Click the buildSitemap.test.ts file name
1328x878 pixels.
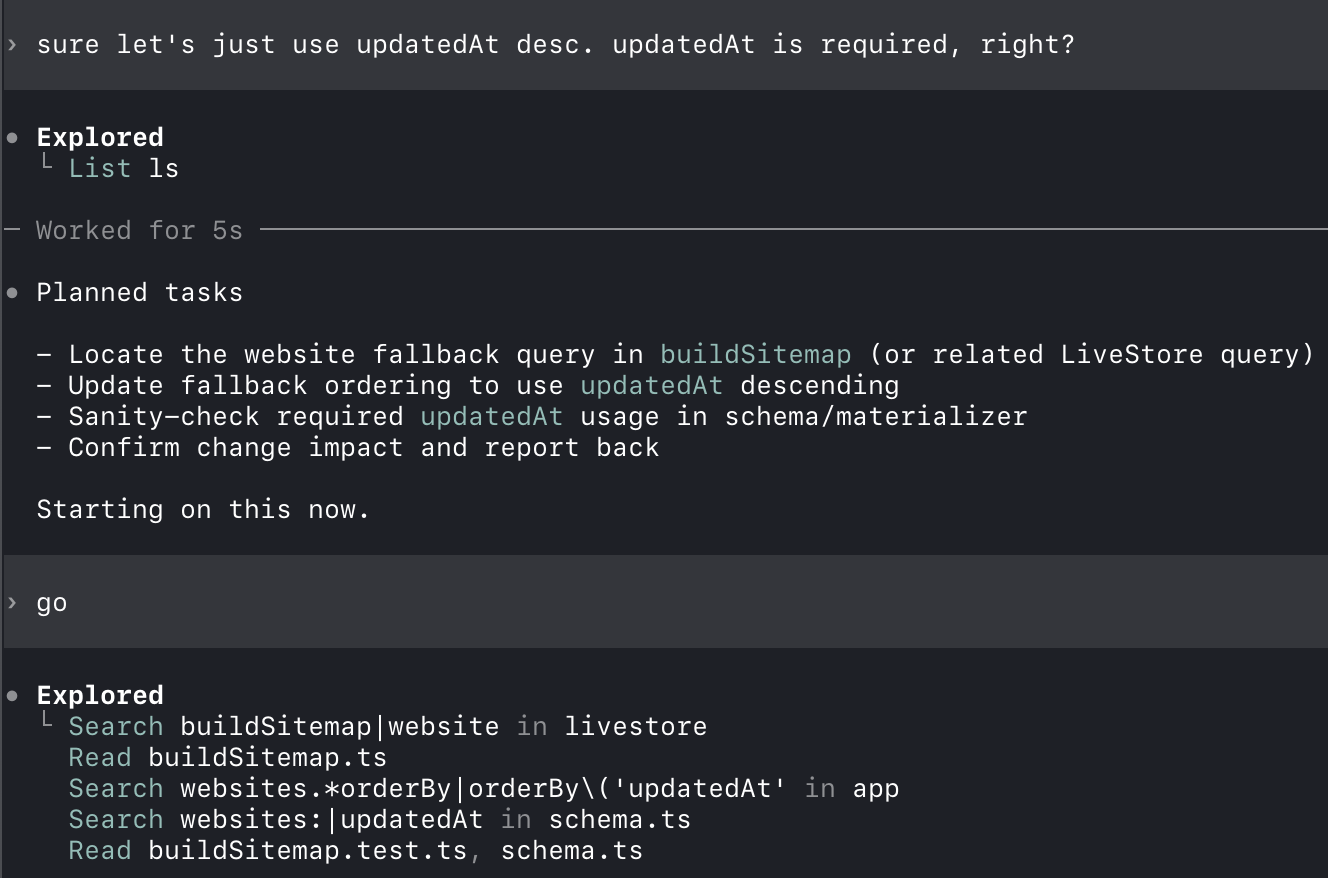pos(312,850)
